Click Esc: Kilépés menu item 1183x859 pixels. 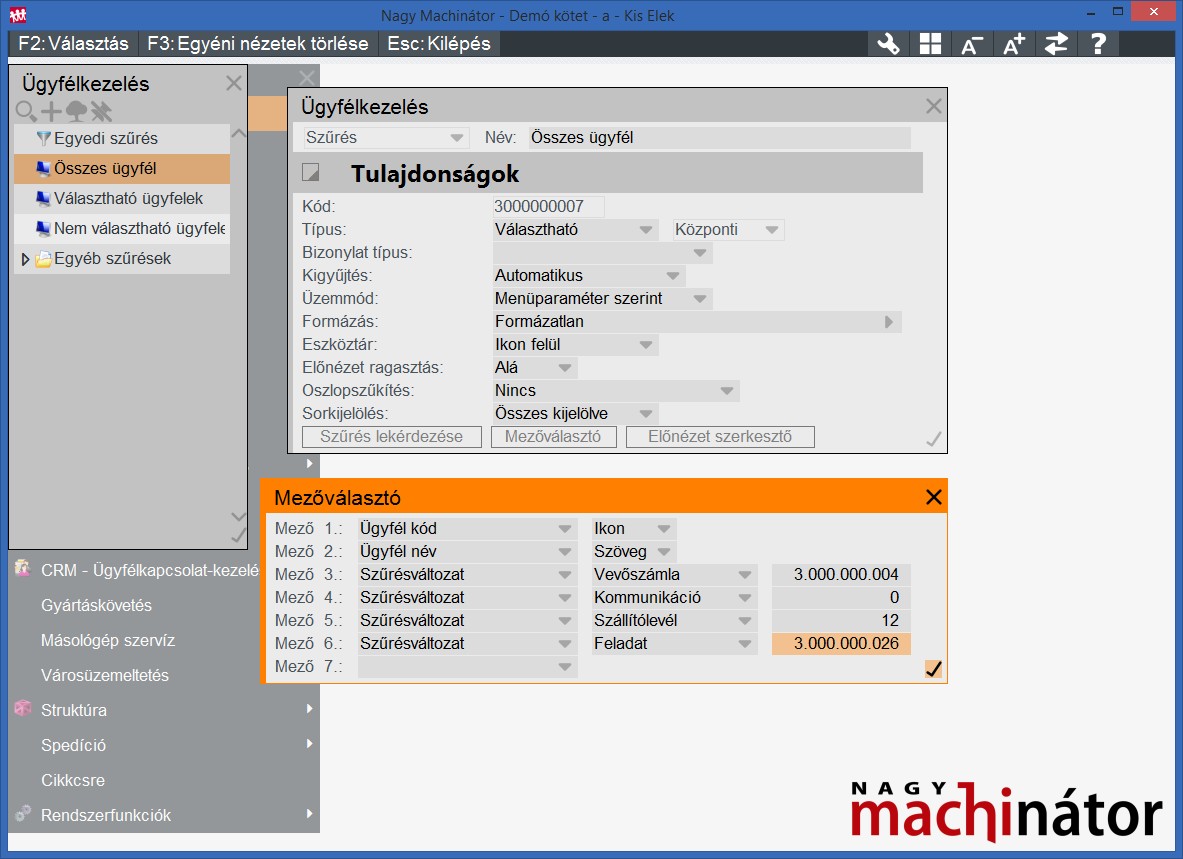pos(438,44)
